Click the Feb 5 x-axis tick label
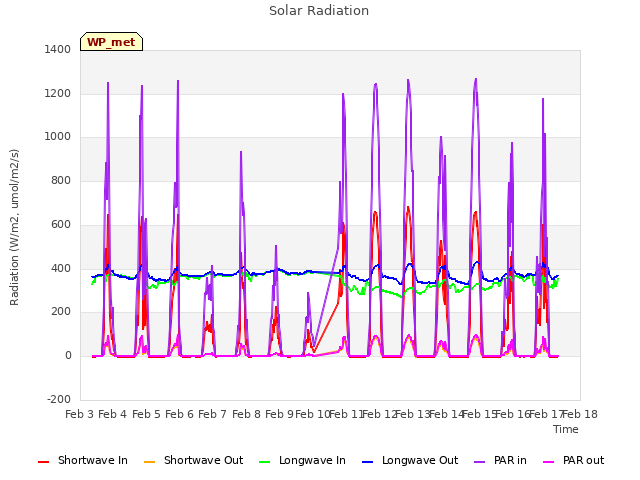 146,414
